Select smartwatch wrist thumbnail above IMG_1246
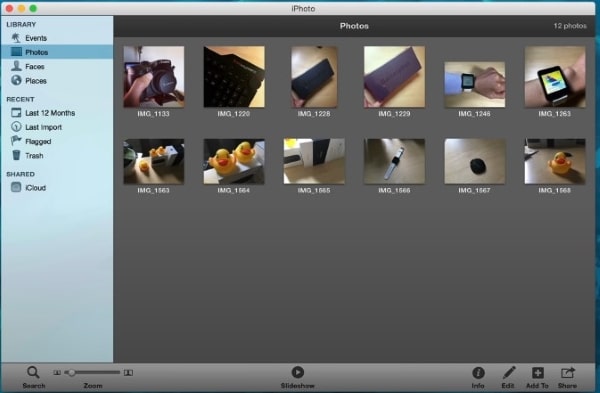 474,84
